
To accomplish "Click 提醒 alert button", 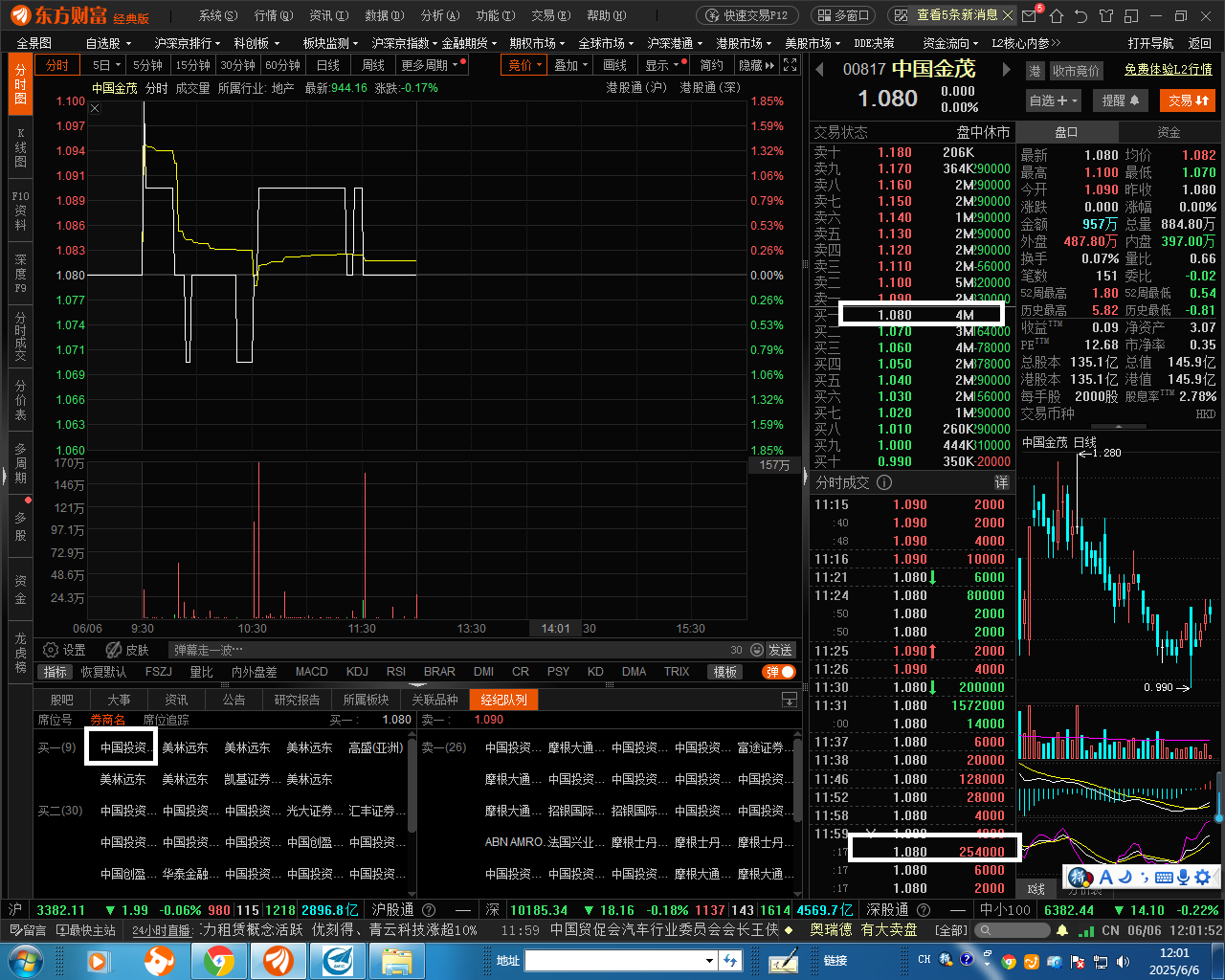I will point(1120,100).
